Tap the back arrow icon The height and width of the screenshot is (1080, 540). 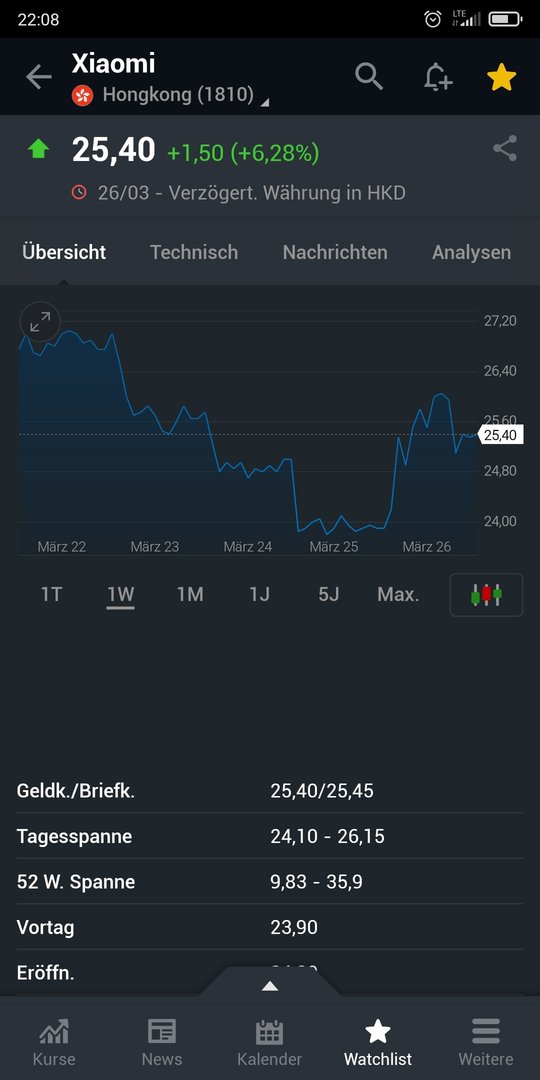point(39,77)
